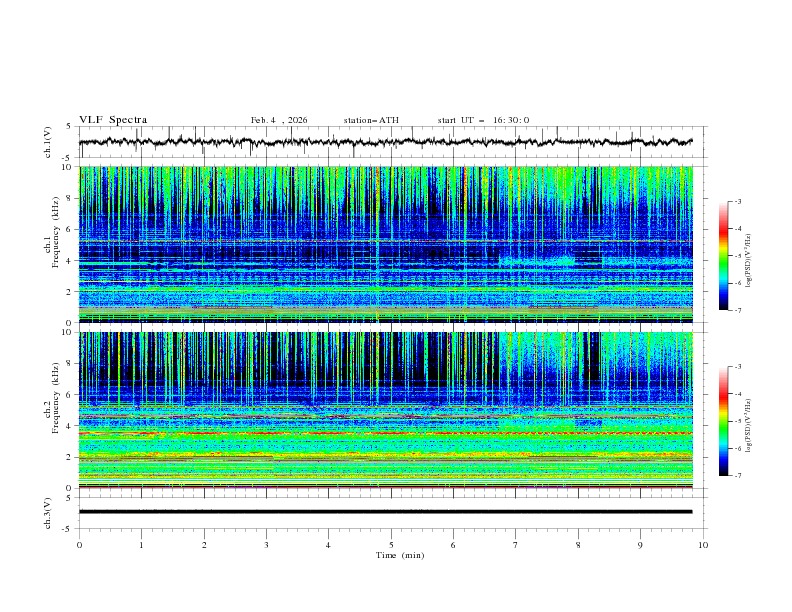Click the "VLF Spectra" title text
792x612 pixels.
coord(113,120)
